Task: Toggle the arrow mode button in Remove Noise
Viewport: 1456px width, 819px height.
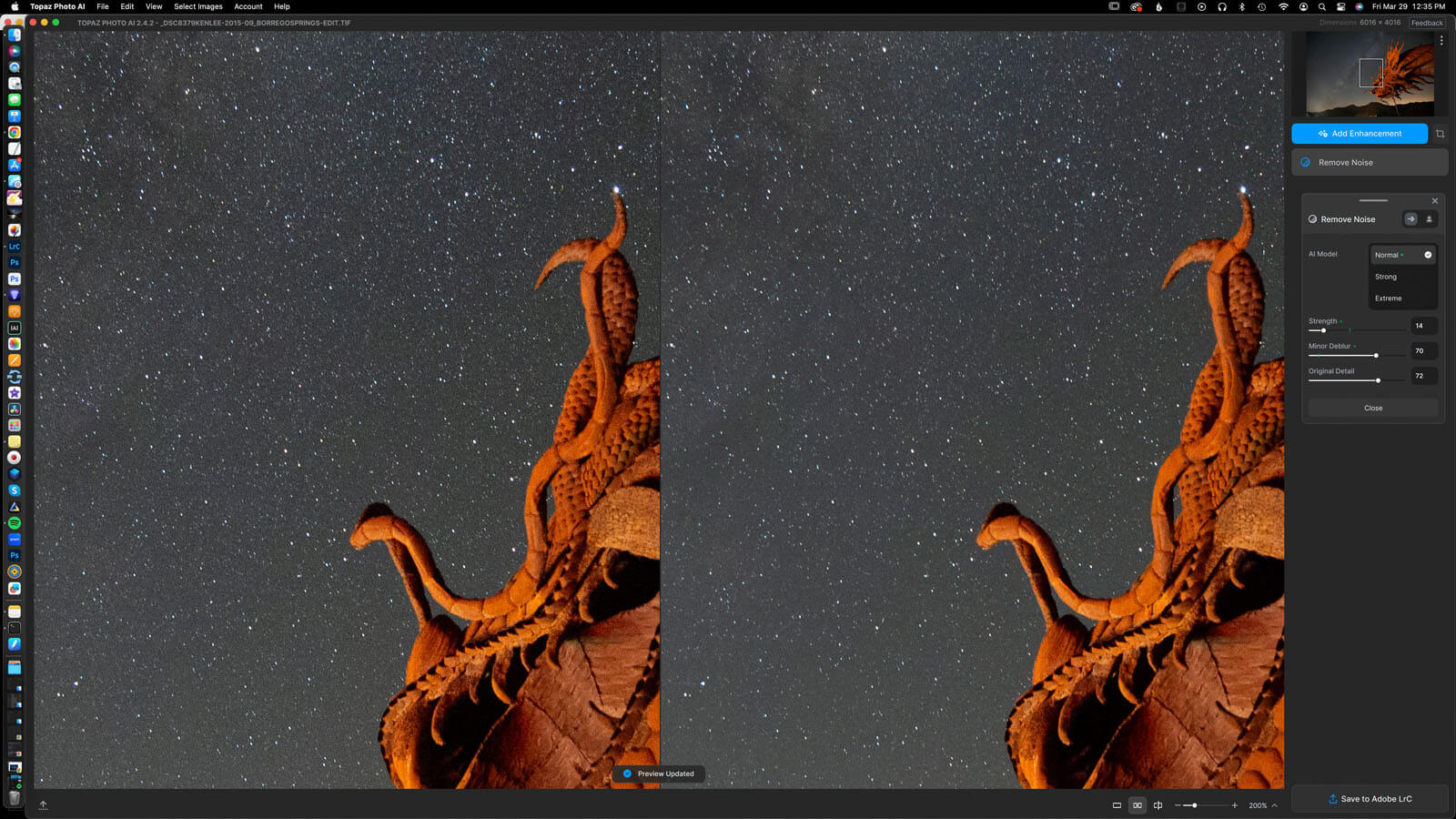Action: click(1410, 219)
